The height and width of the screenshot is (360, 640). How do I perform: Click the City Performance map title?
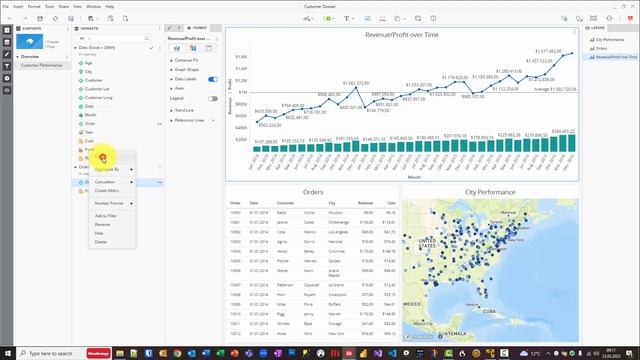coord(490,192)
